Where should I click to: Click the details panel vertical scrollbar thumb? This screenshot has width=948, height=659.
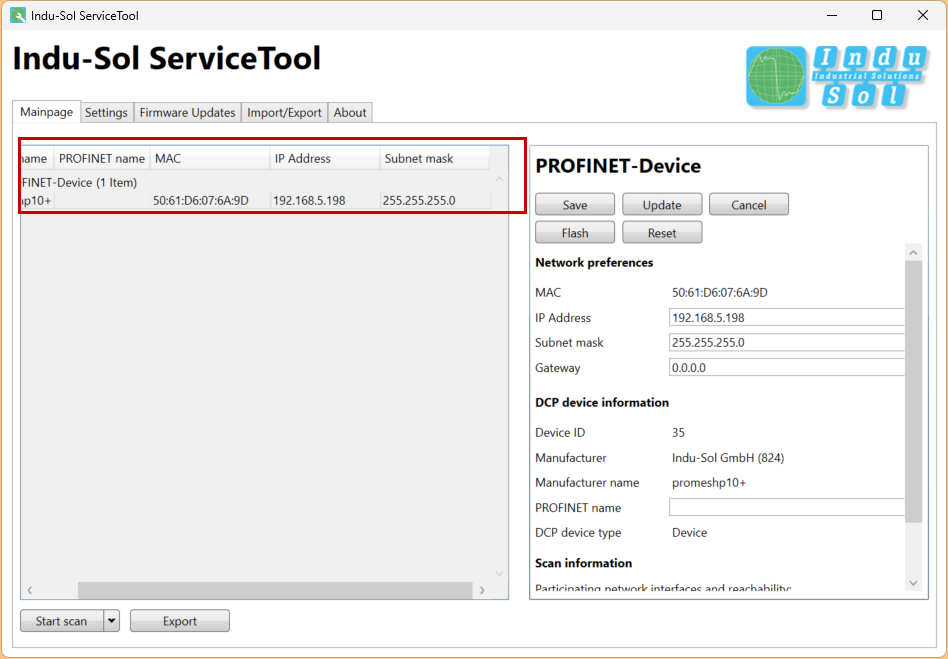tap(914, 392)
